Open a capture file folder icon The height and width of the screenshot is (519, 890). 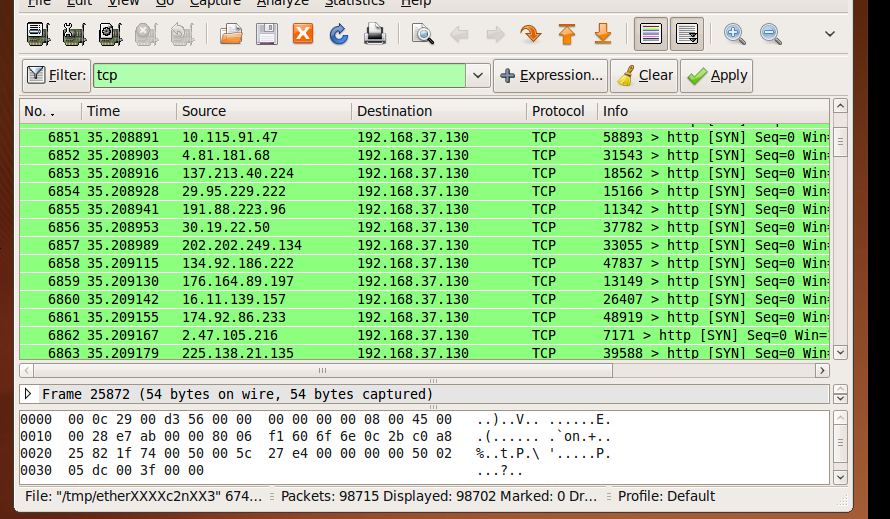(x=231, y=34)
